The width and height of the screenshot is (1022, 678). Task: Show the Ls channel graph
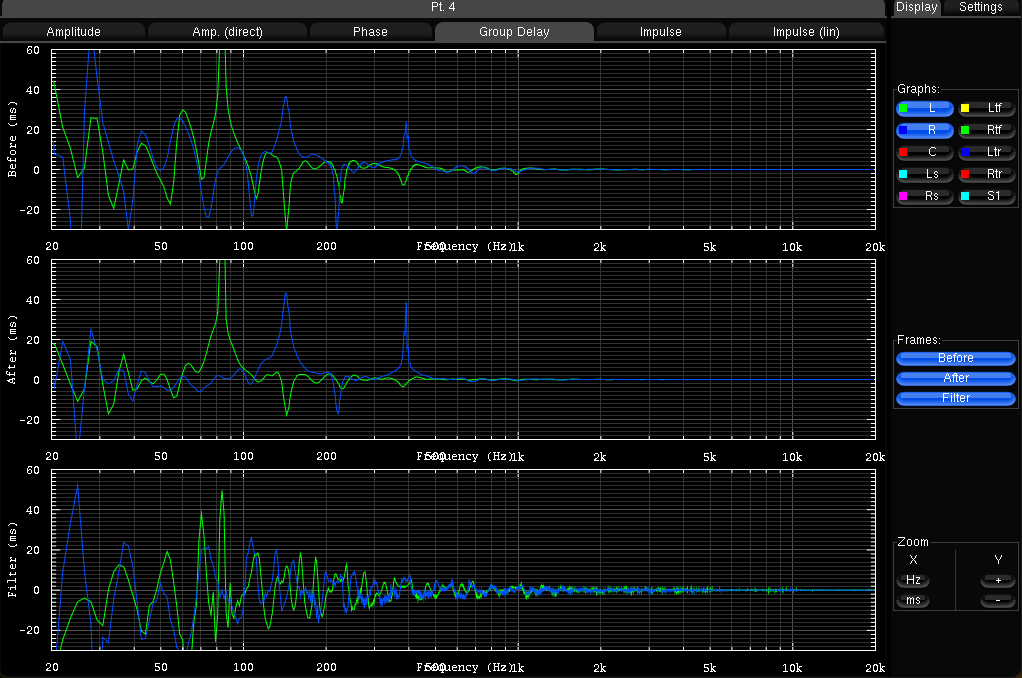coord(926,174)
